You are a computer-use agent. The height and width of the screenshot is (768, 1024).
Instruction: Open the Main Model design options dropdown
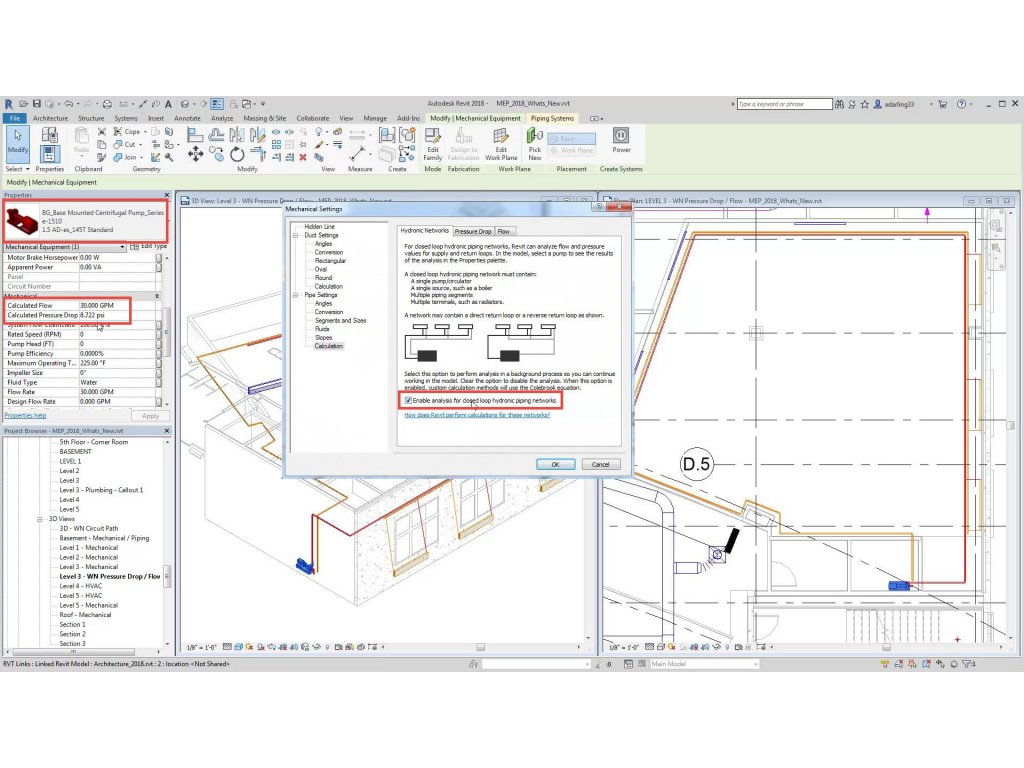click(704, 664)
